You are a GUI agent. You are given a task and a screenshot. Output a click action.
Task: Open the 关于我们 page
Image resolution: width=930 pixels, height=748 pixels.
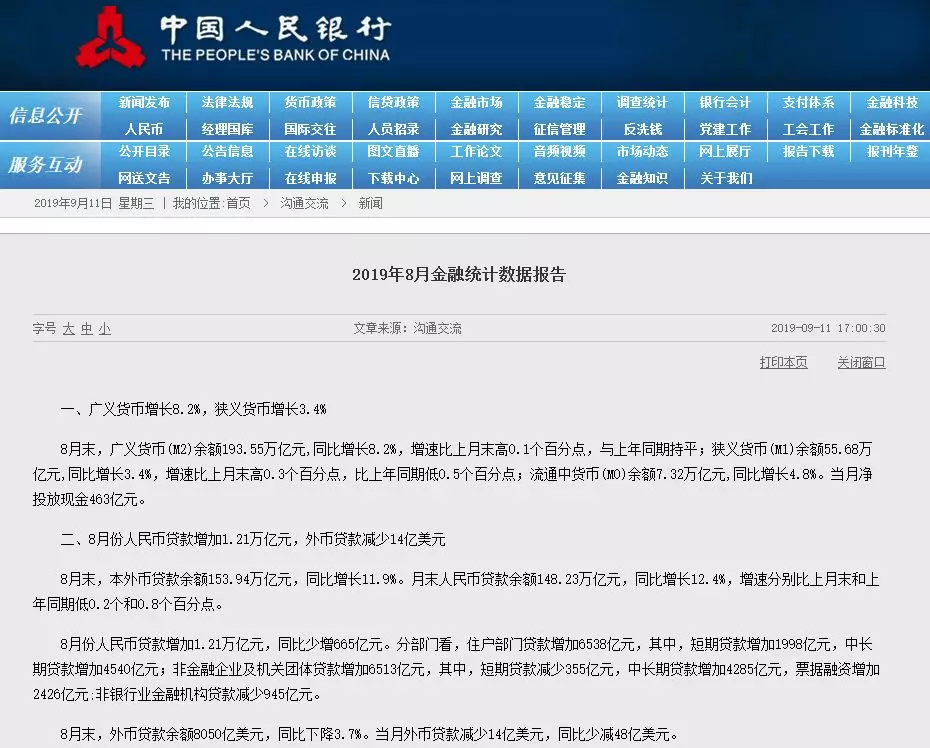tap(725, 178)
